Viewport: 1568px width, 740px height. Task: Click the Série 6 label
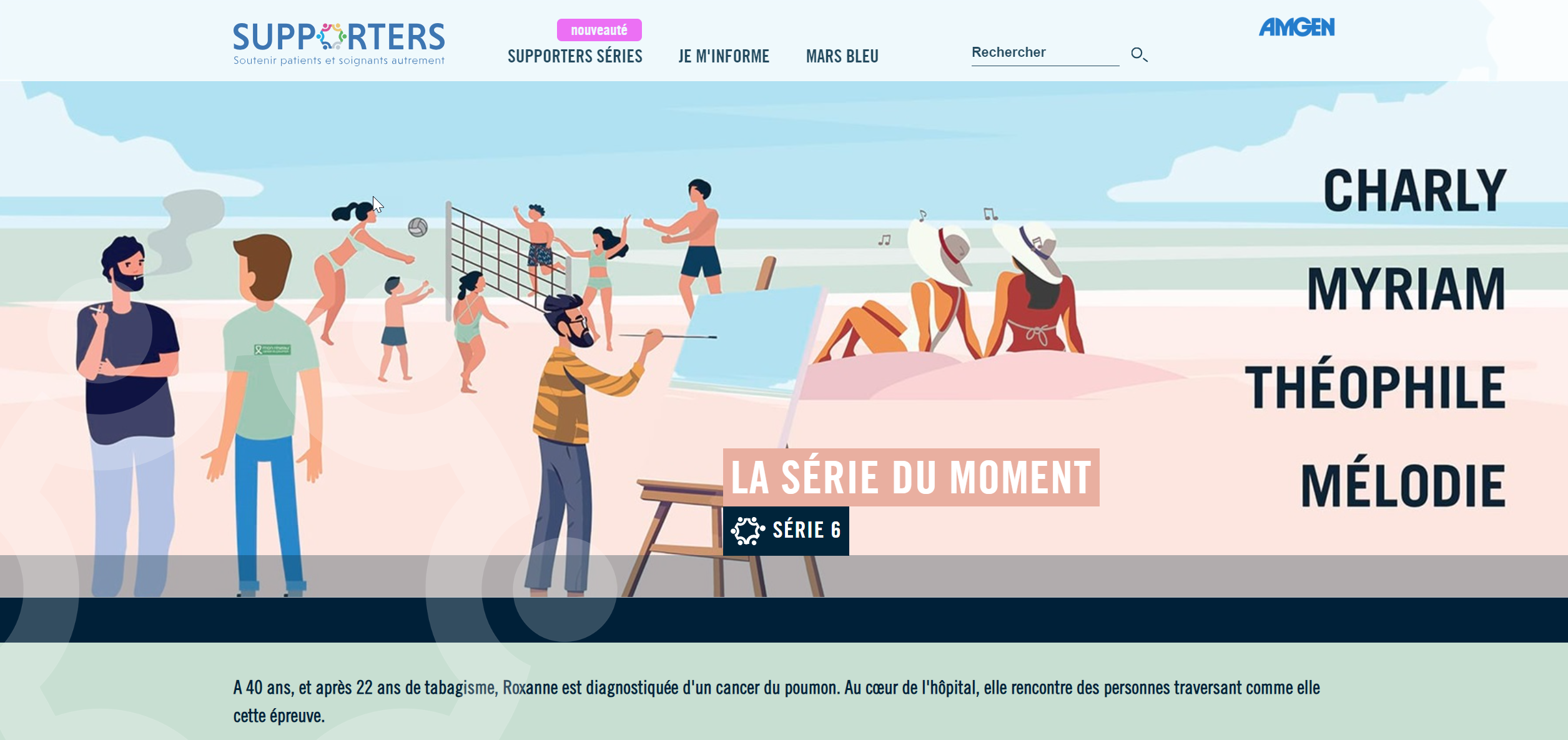pyautogui.click(x=806, y=530)
